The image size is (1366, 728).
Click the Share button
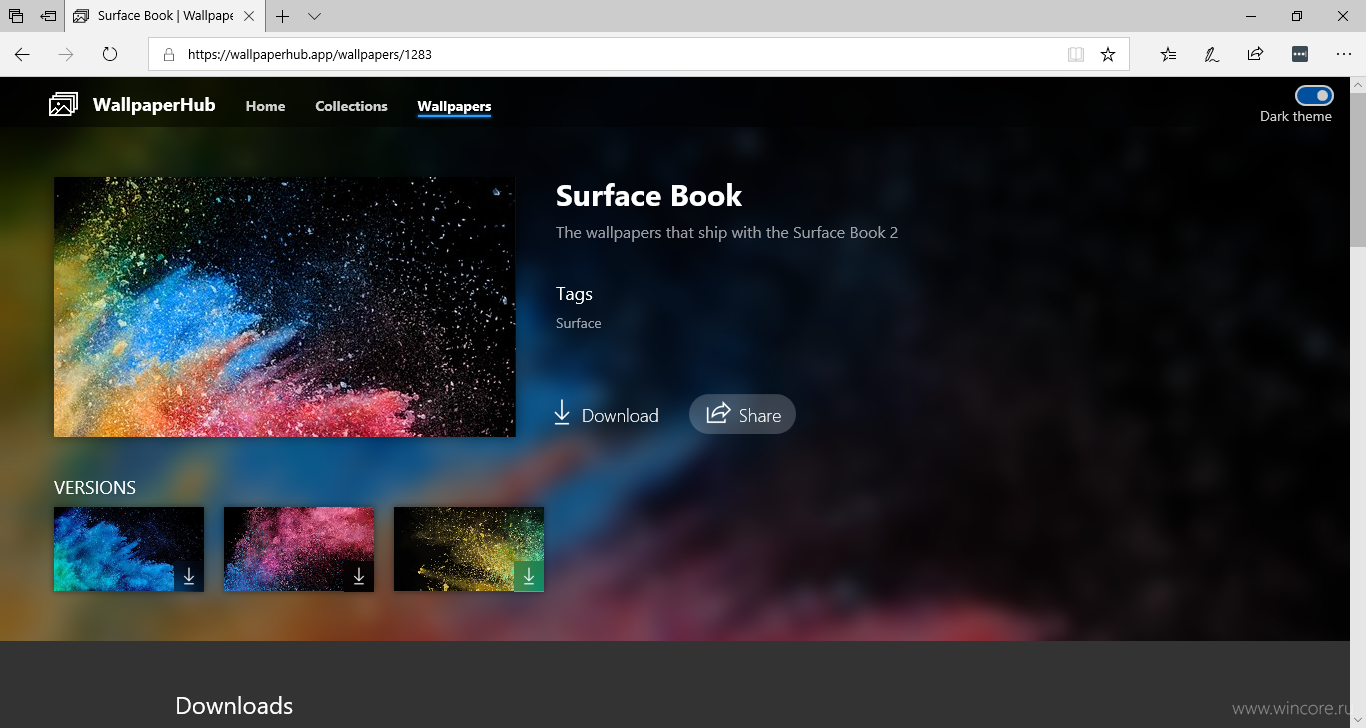tap(742, 414)
